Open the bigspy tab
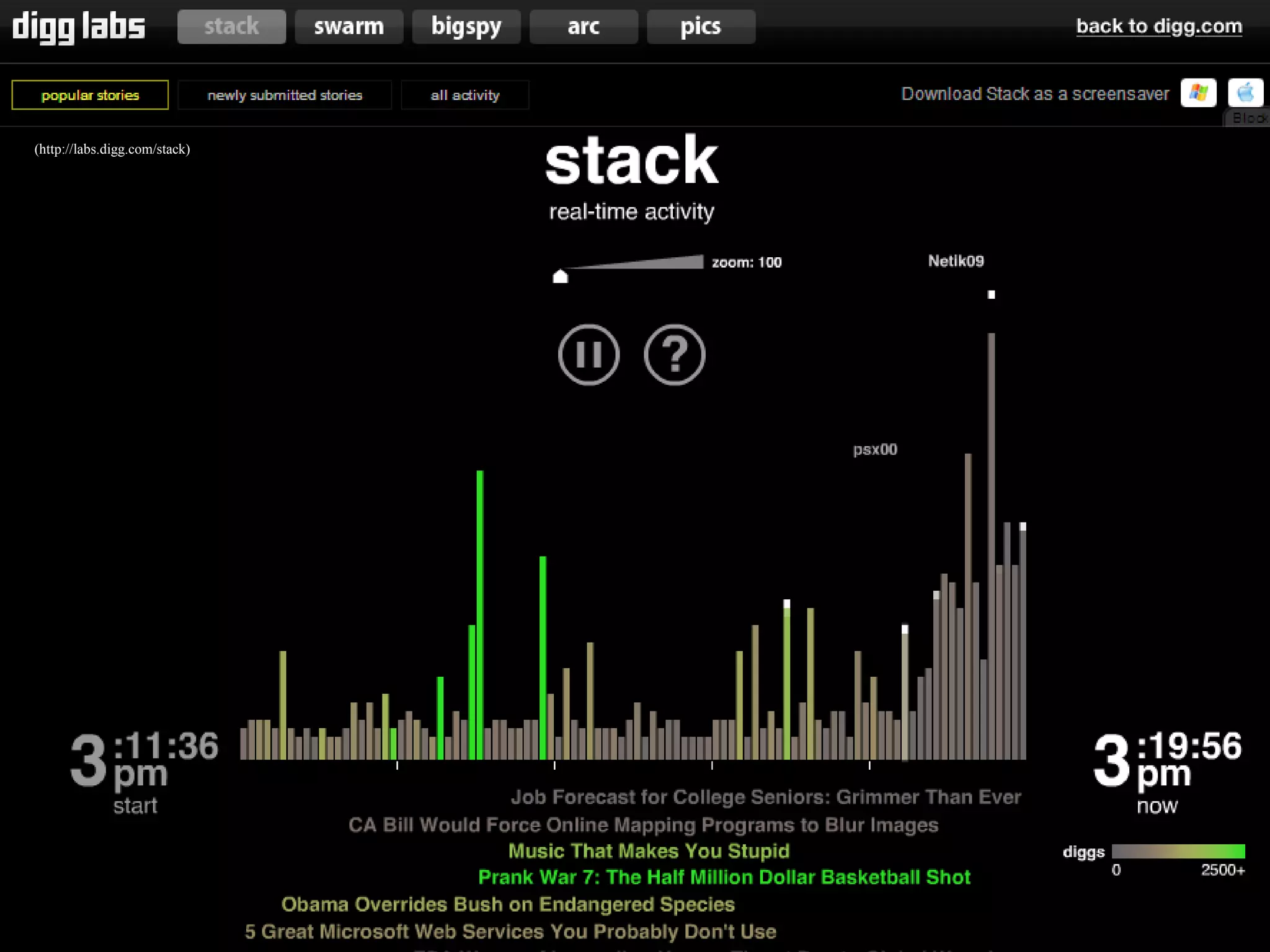This screenshot has width=1270, height=952. pos(466,27)
